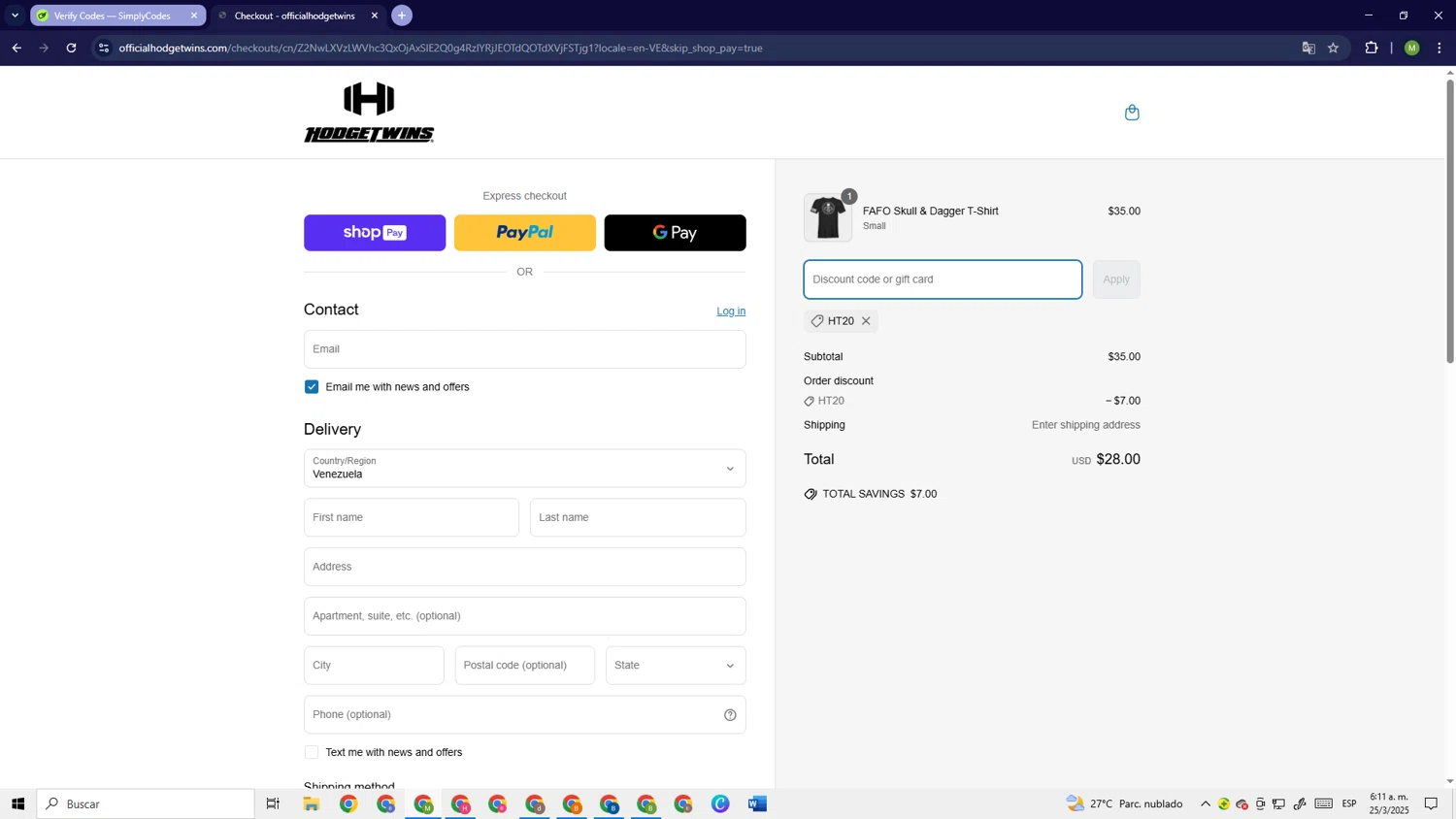Open the Chrome three-dot menu
Screen dimensions: 1456x819
coord(1439,48)
